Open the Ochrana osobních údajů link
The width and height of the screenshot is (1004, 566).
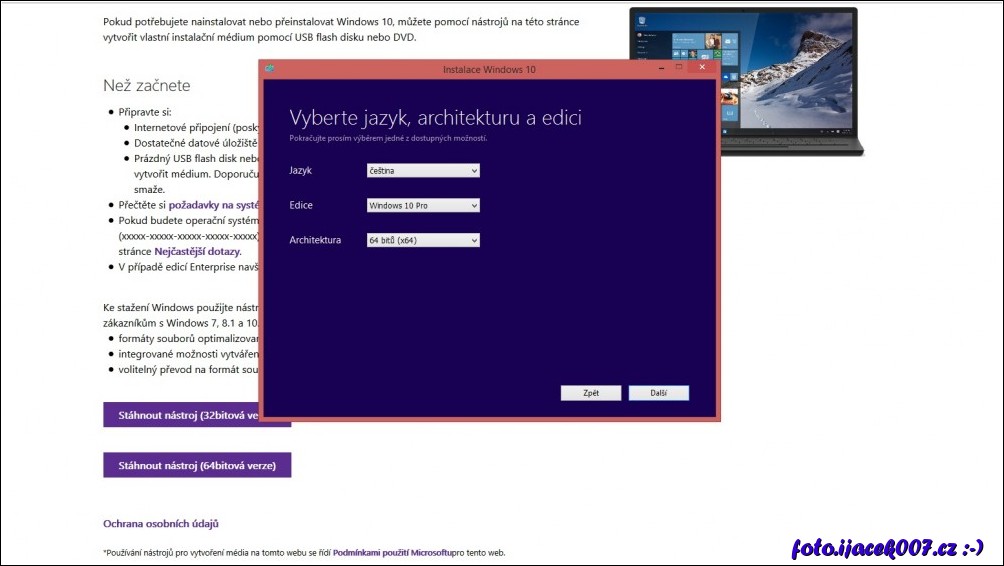point(160,523)
